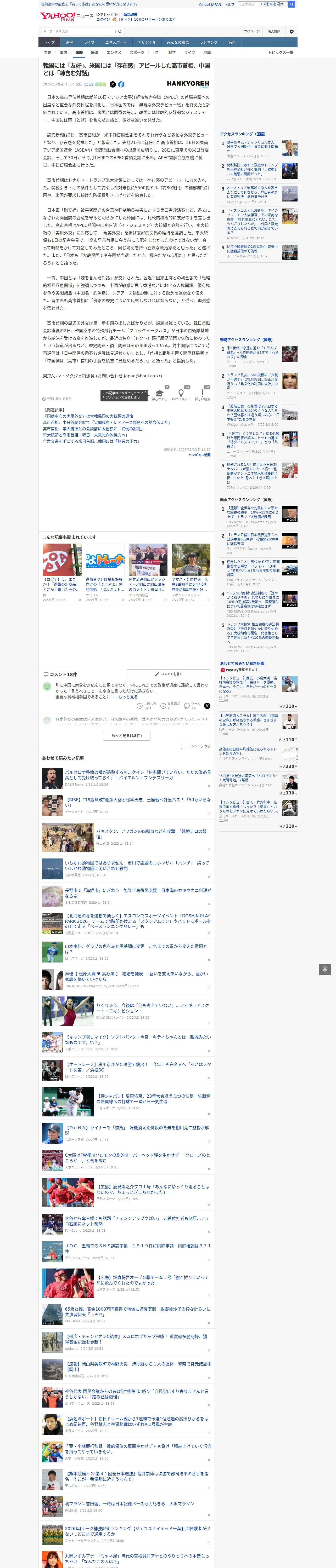Click the ログイン link in header
Viewport: 336px width, 1568px height.
tap(103, 20)
